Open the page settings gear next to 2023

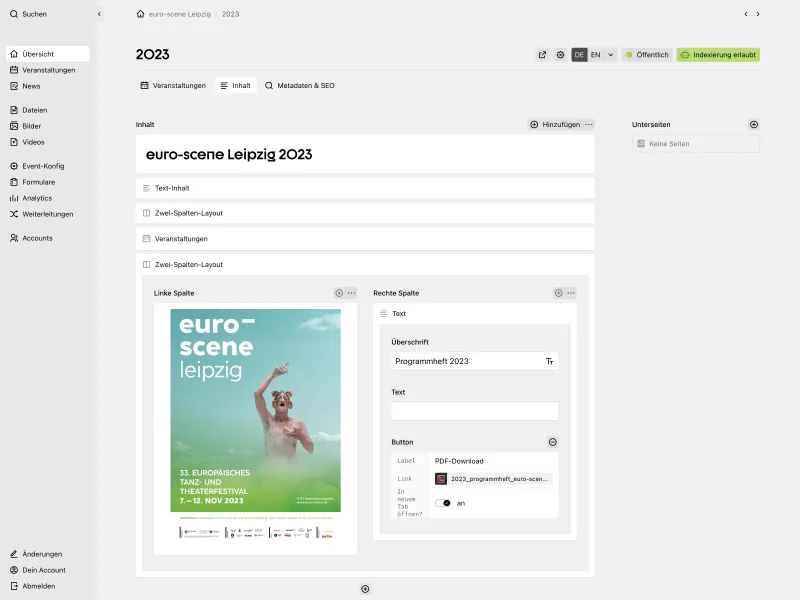(x=561, y=56)
